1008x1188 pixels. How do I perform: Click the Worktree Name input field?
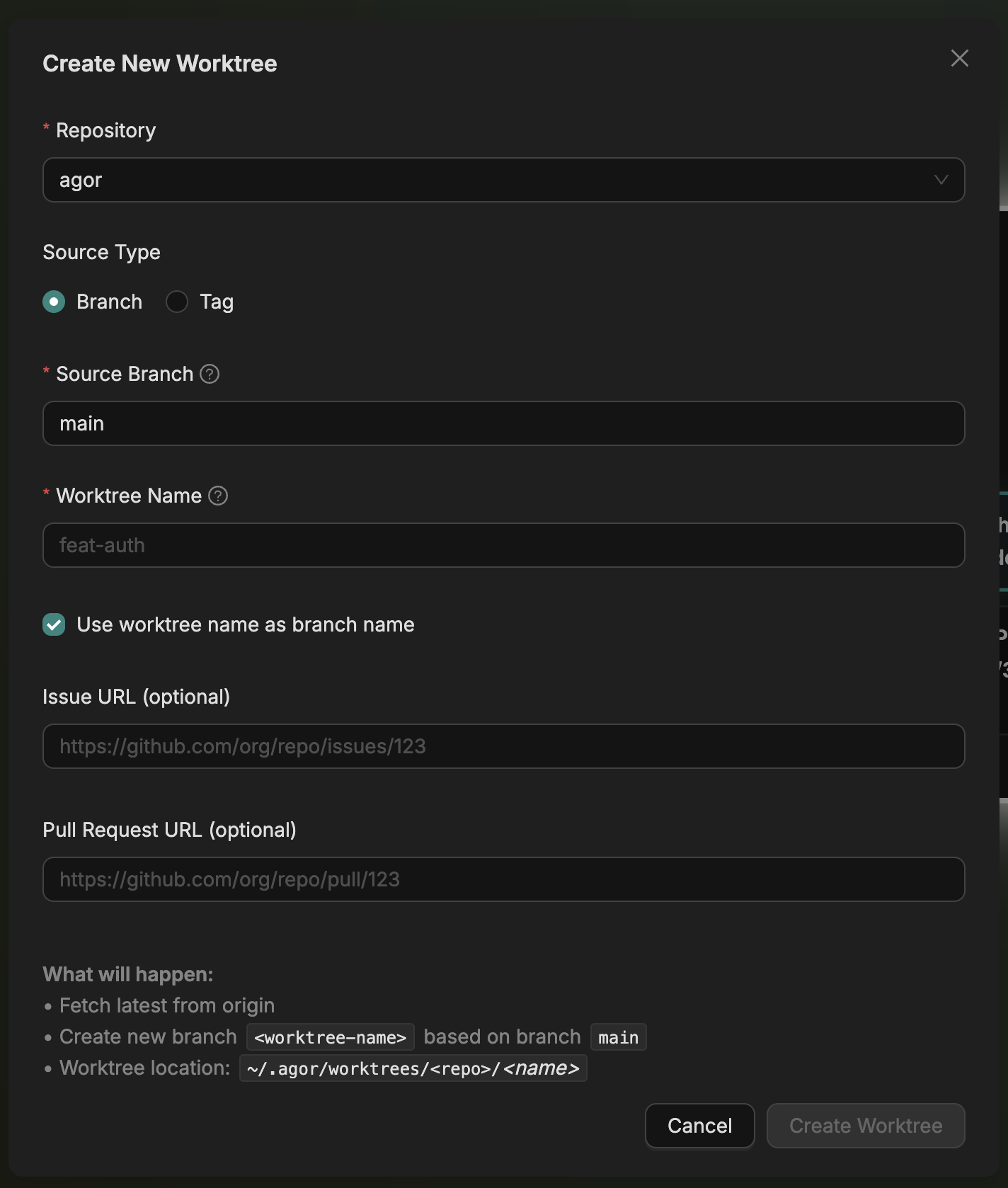pyautogui.click(x=504, y=545)
